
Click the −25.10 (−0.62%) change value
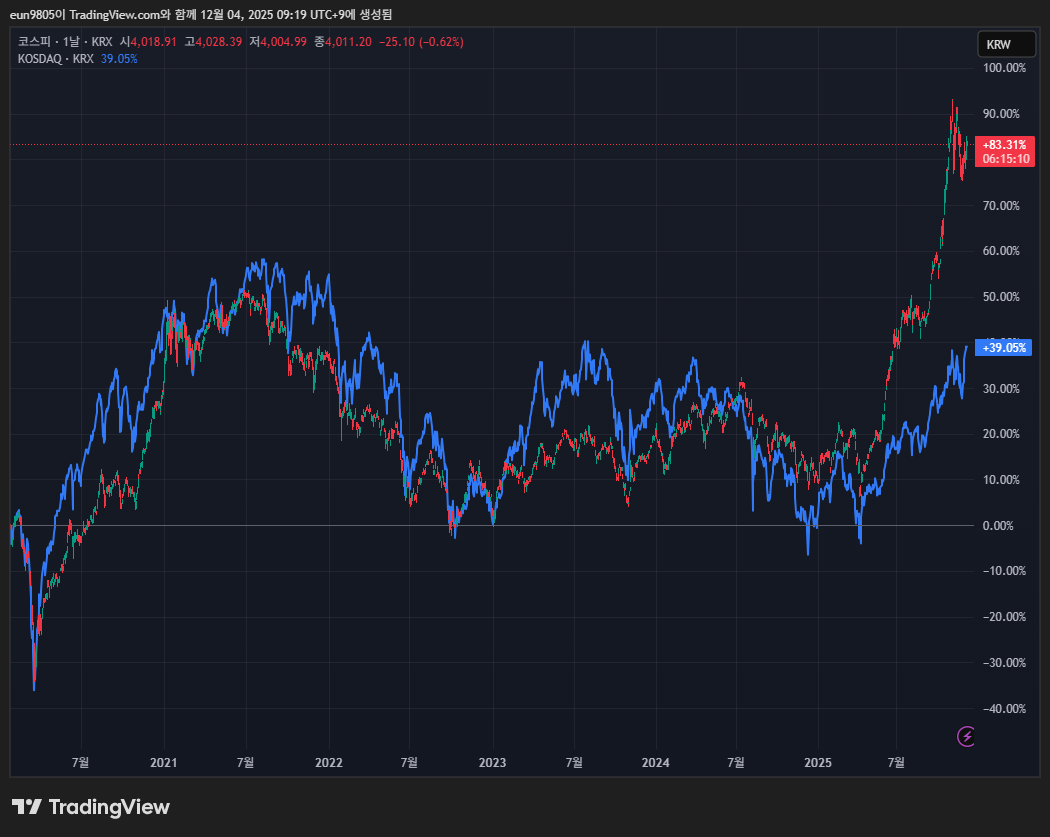tap(421, 42)
